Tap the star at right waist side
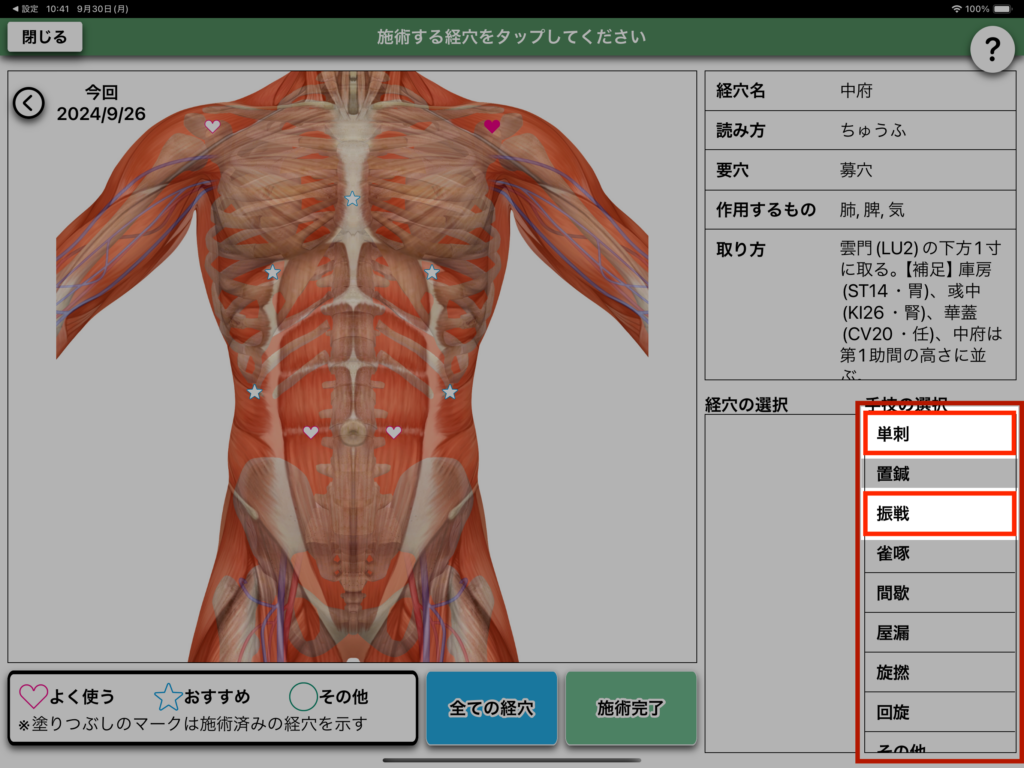Screen dimensions: 1024x768 click(x=450, y=392)
